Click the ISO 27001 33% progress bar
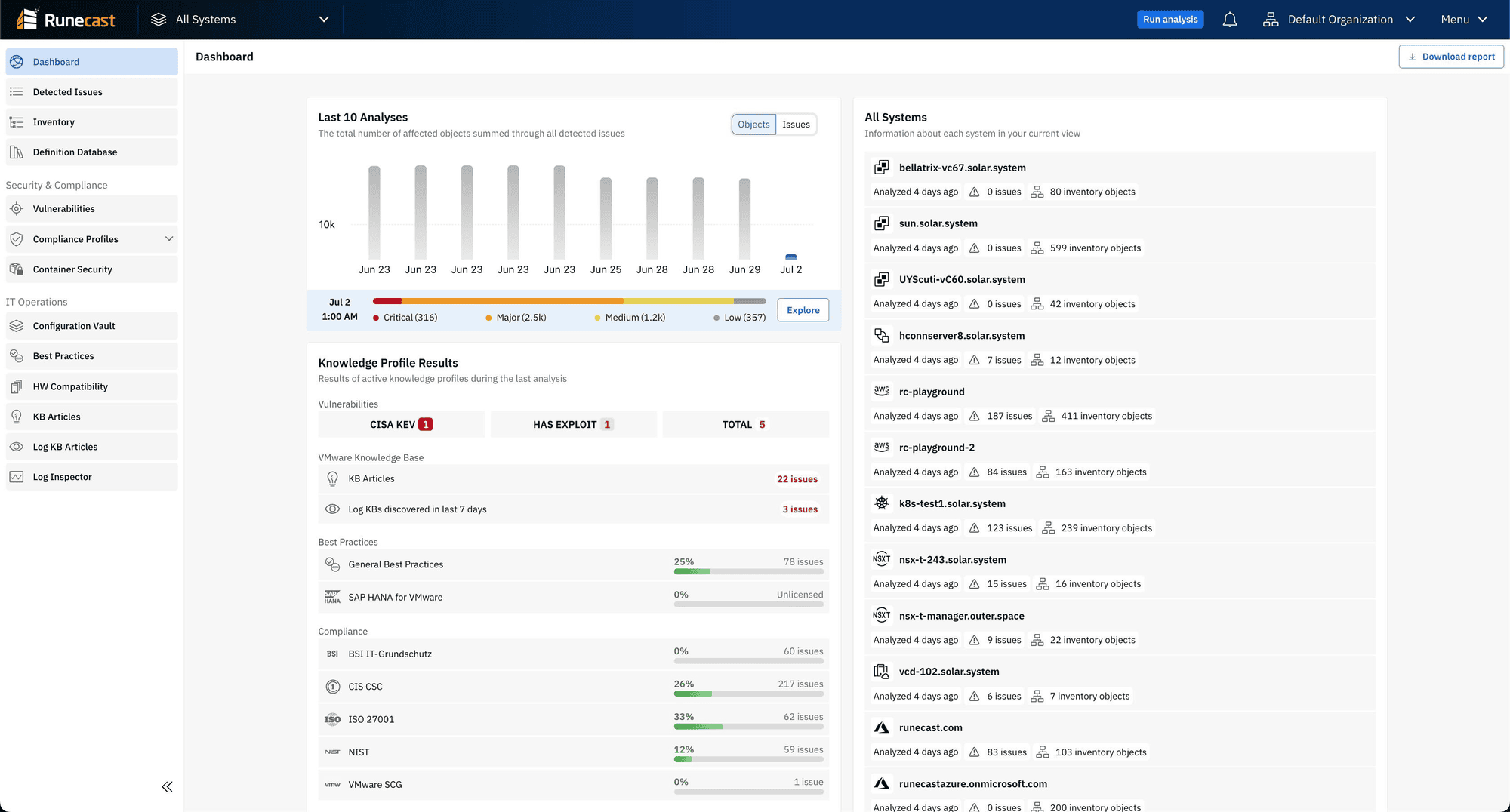The image size is (1510, 812). (748, 726)
